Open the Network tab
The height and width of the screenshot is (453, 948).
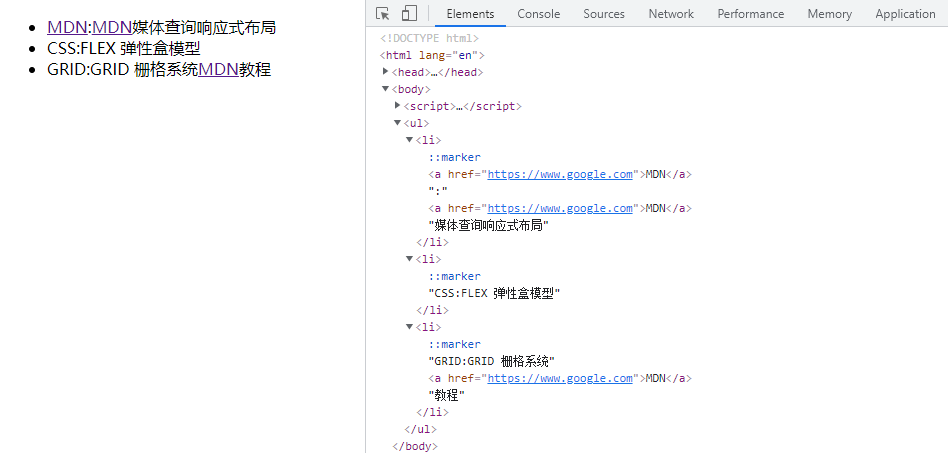(671, 13)
